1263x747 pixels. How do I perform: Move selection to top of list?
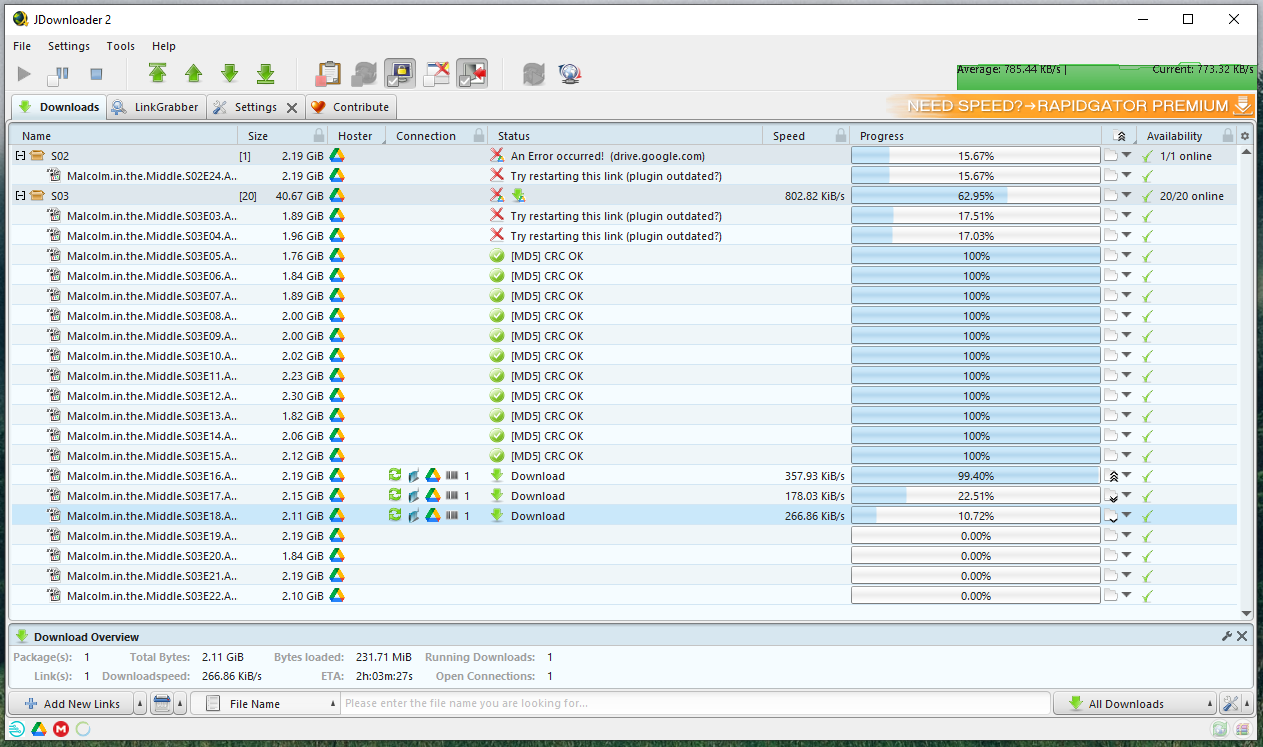click(157, 73)
